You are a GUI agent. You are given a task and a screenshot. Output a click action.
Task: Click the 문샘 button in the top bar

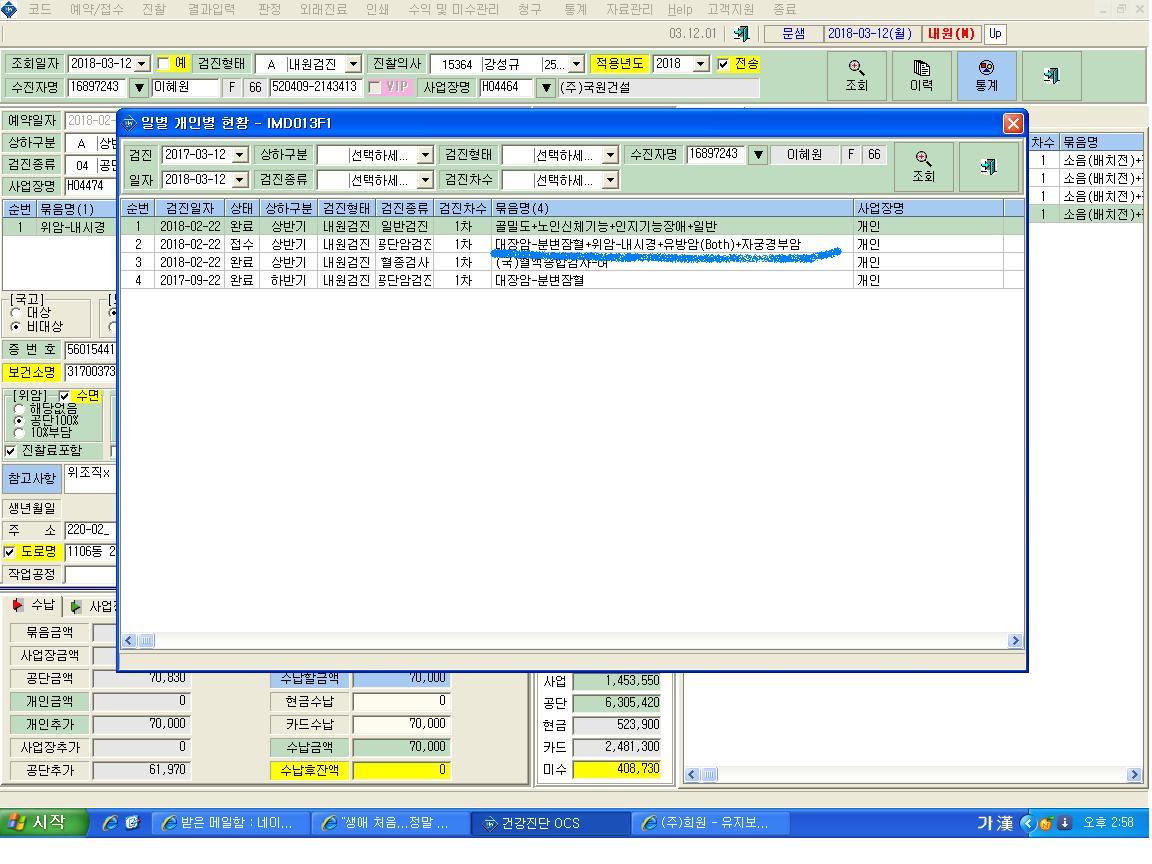click(x=793, y=34)
